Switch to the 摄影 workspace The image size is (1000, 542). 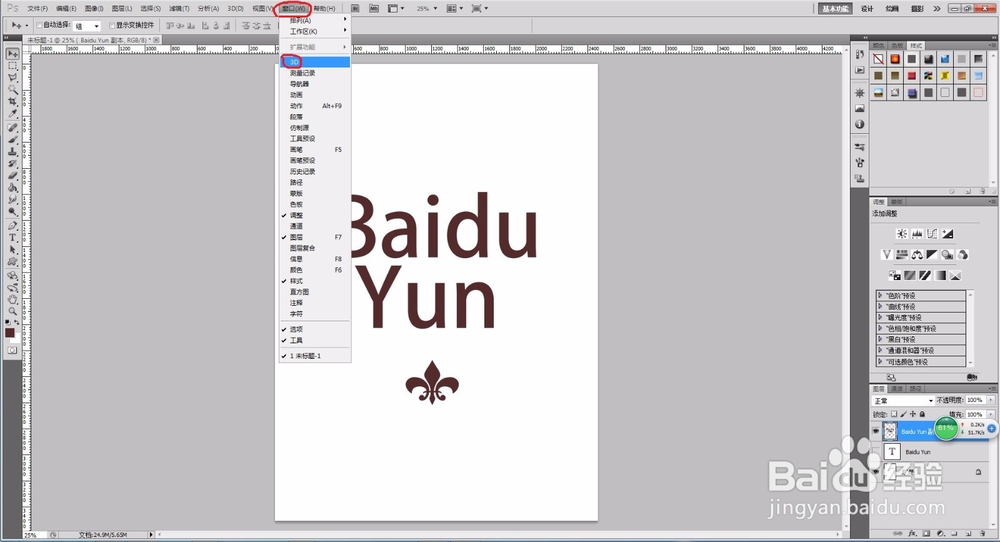917,8
